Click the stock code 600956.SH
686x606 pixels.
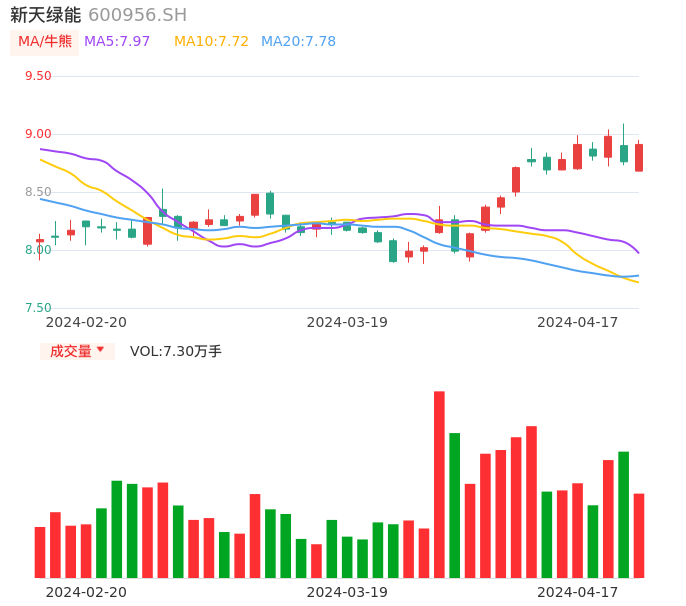point(137,15)
